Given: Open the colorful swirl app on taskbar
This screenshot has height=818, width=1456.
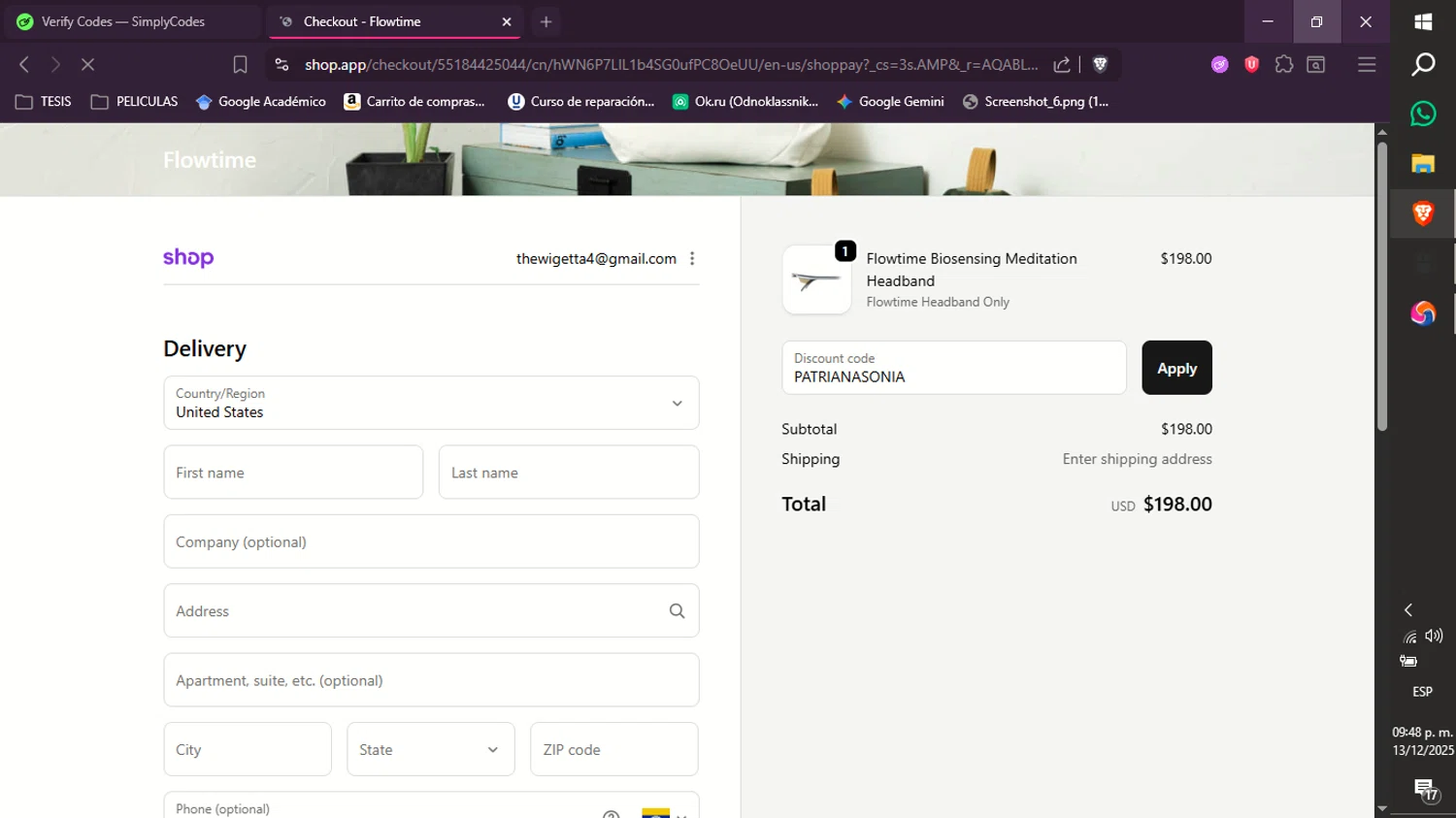Looking at the screenshot, I should click(1423, 312).
